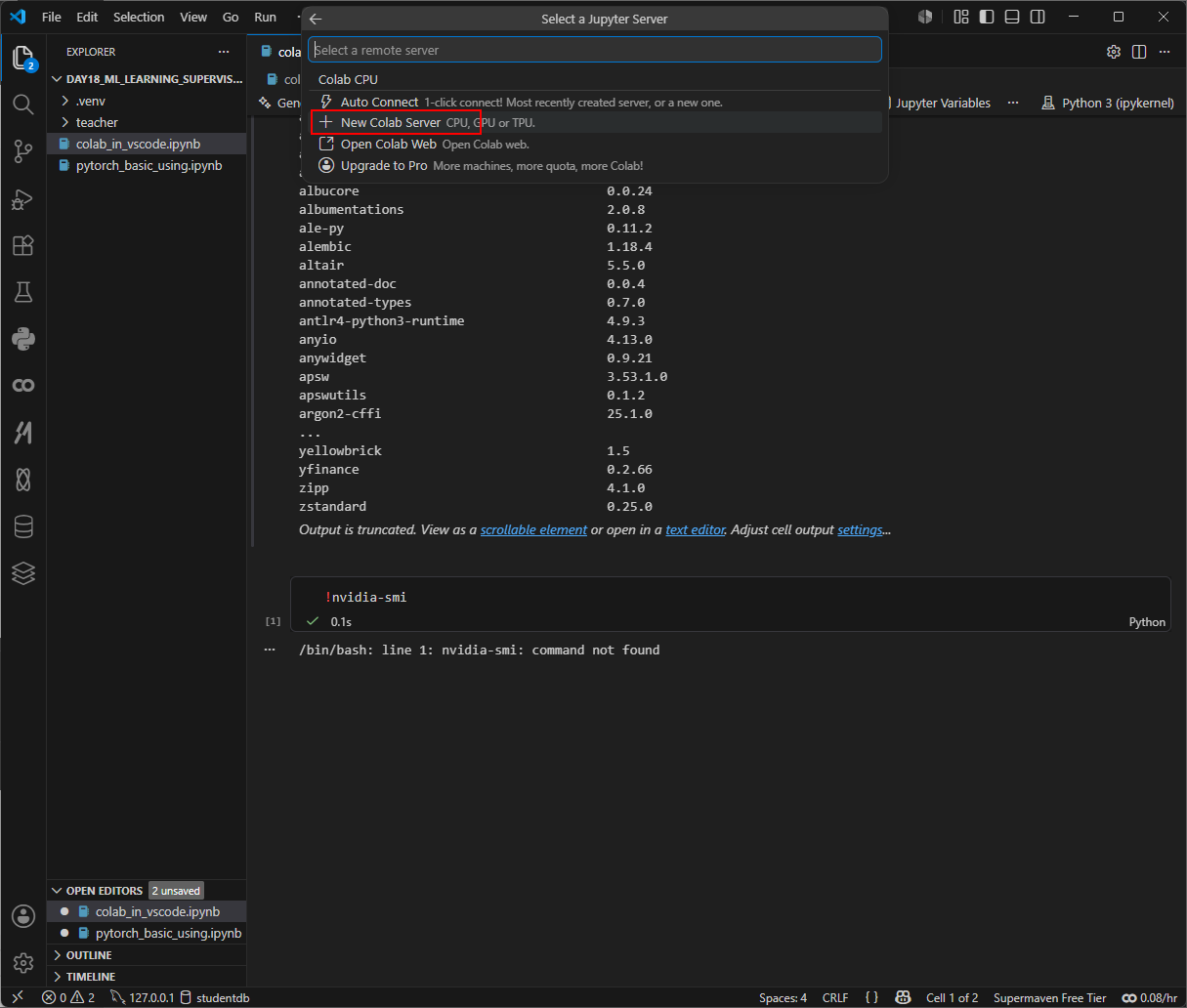The width and height of the screenshot is (1187, 1008).
Task: Open the Go menu
Action: tap(231, 17)
